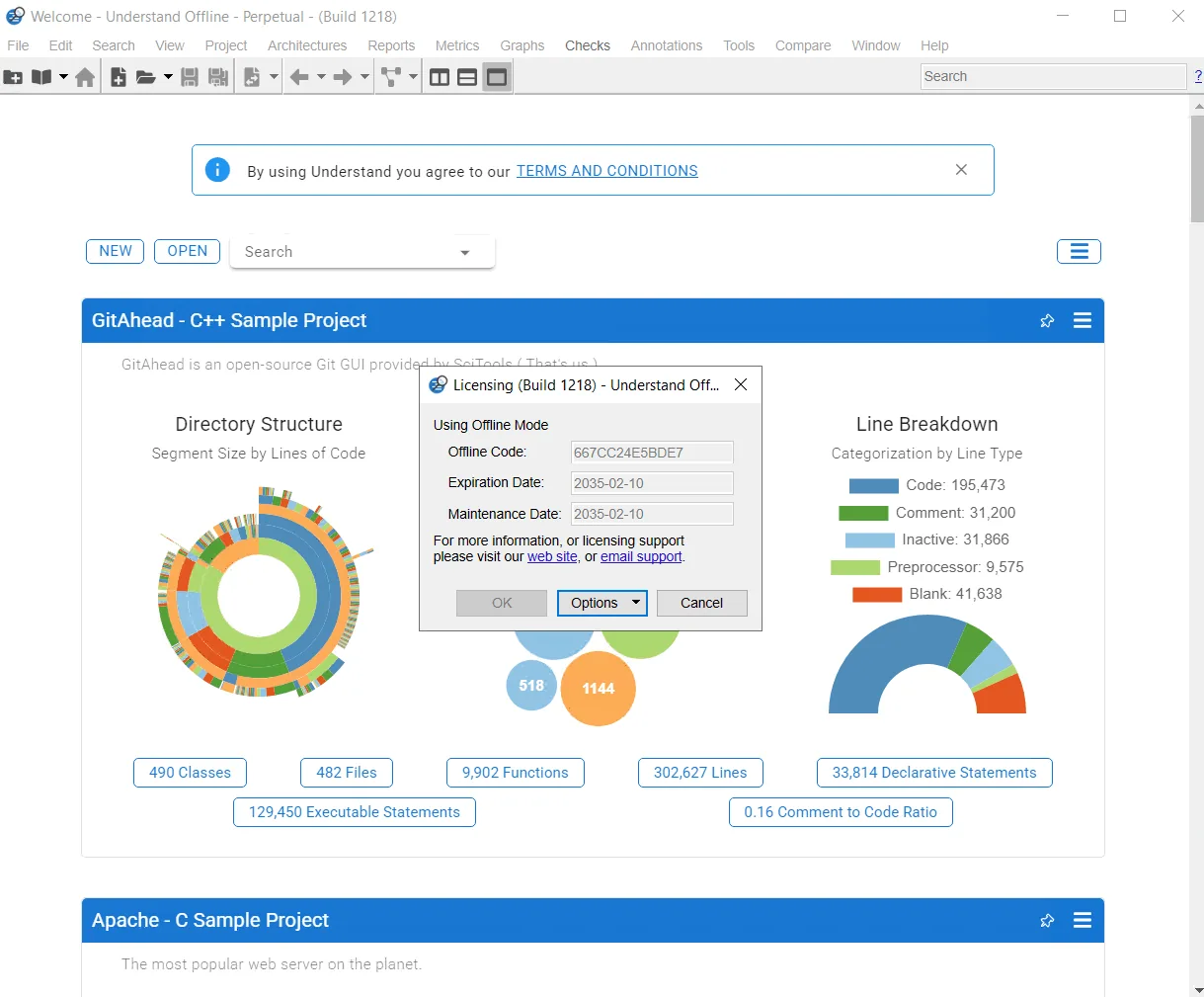Image resolution: width=1204 pixels, height=997 pixels.
Task: Click the Expiration Date field
Action: point(652,483)
